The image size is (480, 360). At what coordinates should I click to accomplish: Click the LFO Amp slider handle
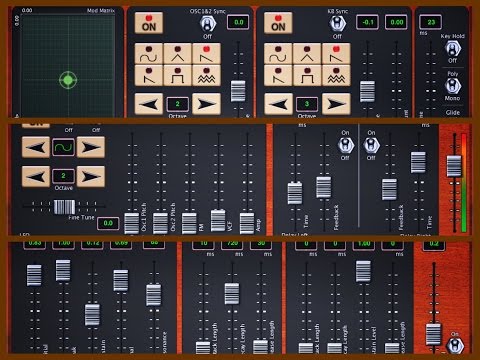[247, 223]
